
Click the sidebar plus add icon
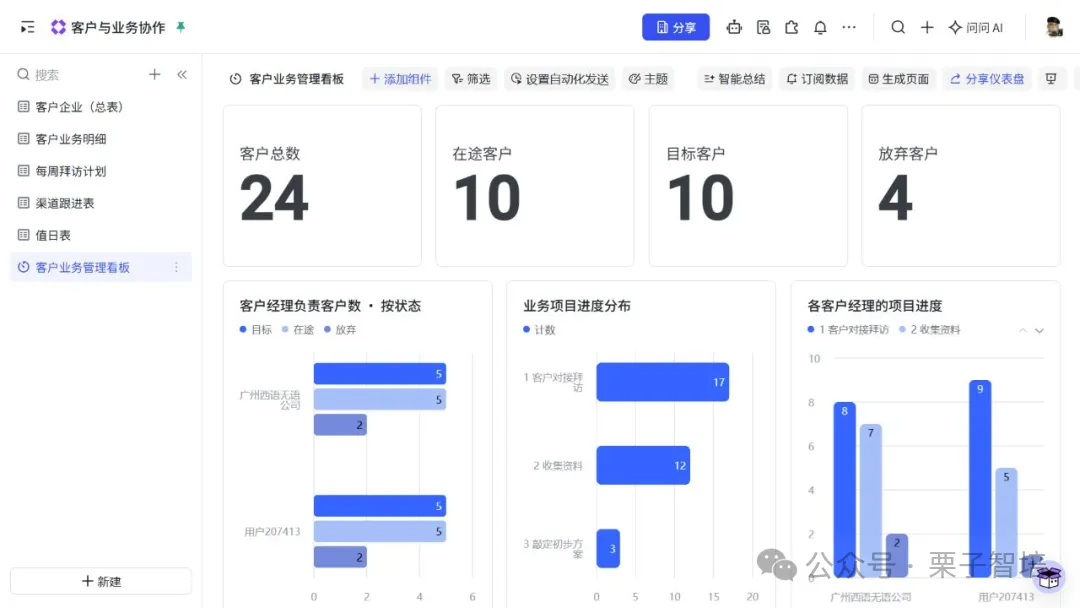point(154,74)
